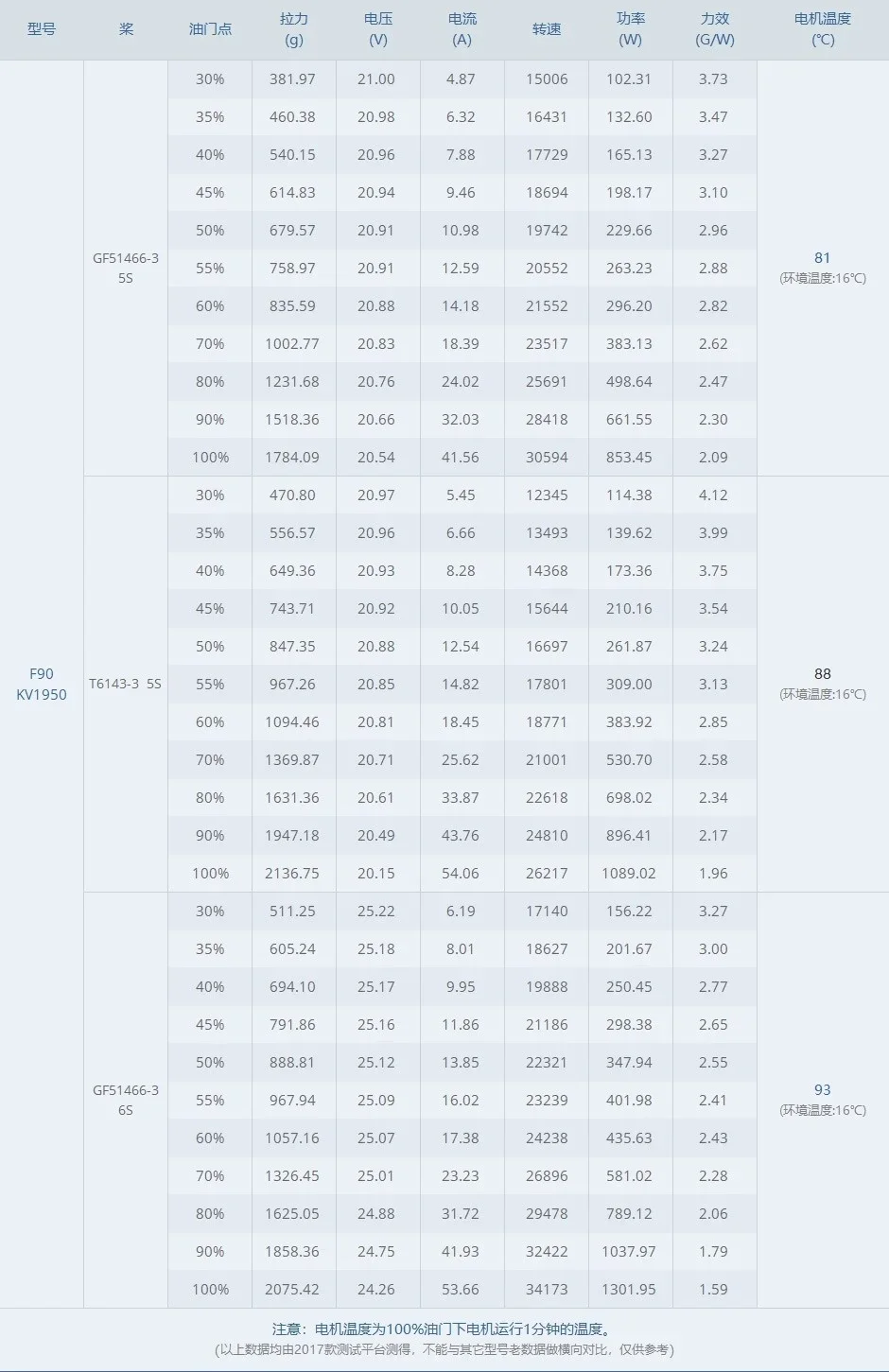Select the 转速 column header
This screenshot has width=889, height=1372.
pyautogui.click(x=547, y=29)
